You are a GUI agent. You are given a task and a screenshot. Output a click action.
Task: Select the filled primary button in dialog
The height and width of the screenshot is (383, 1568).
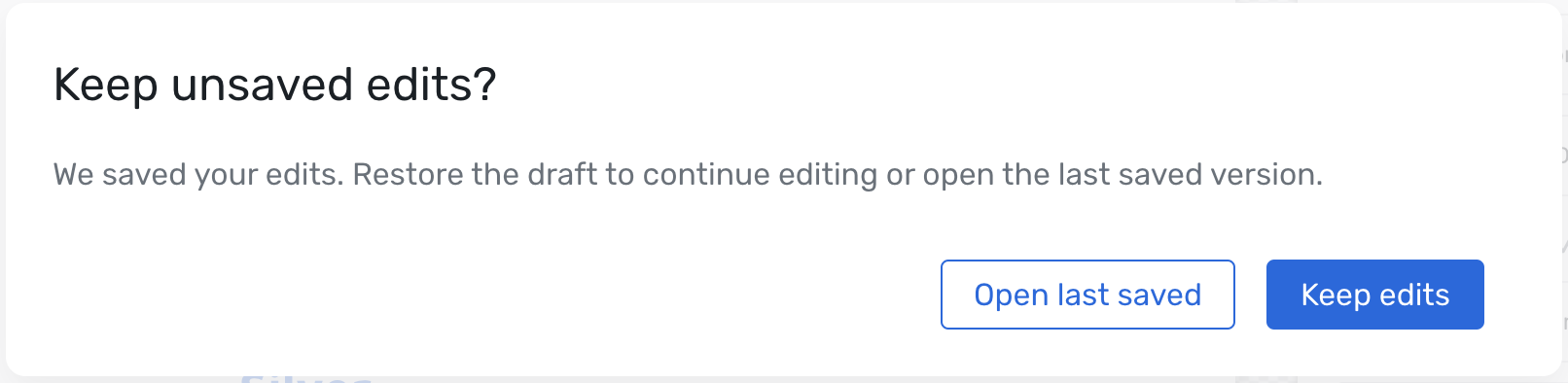click(x=1374, y=295)
